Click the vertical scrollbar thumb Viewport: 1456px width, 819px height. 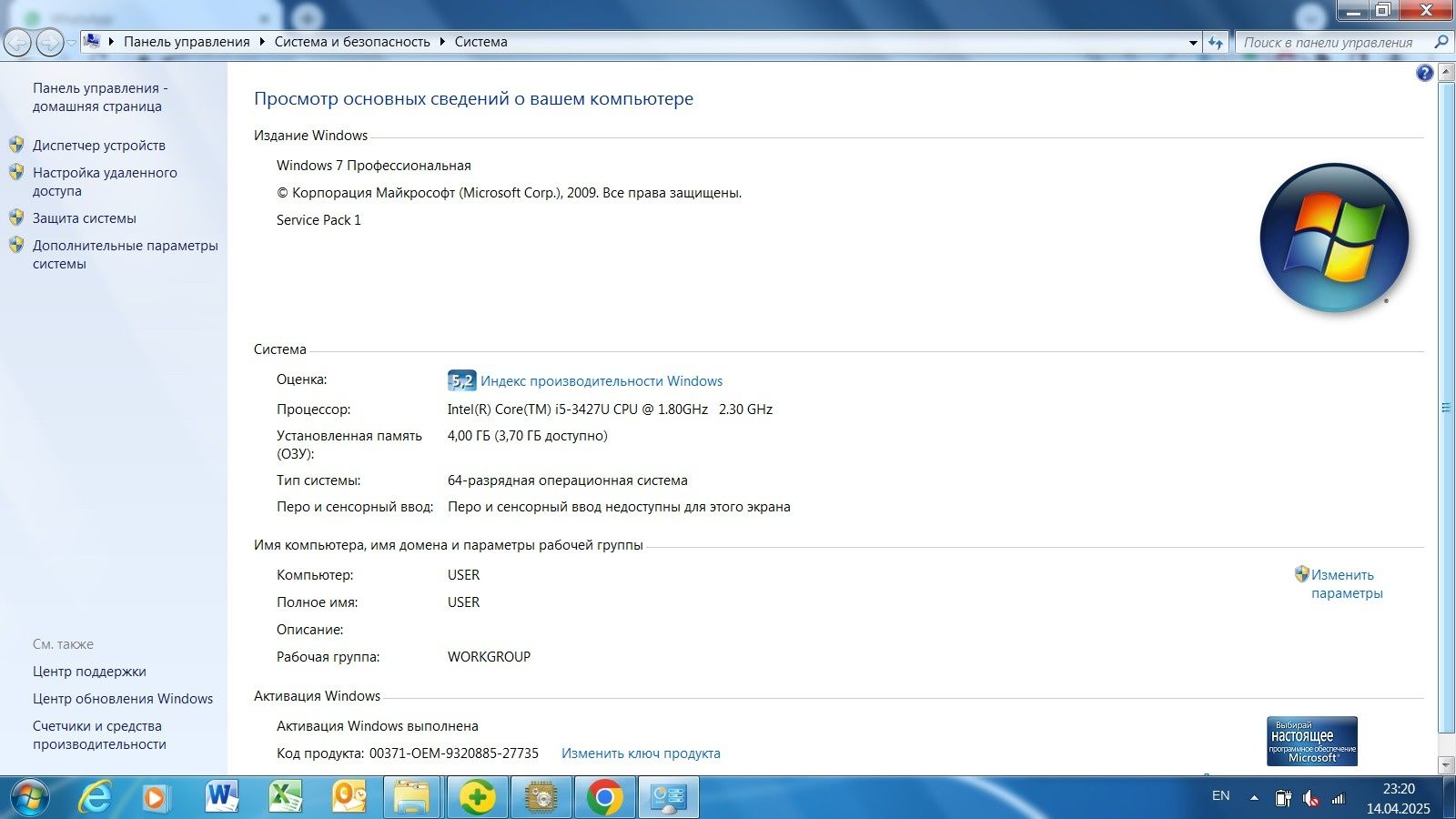coord(1446,407)
